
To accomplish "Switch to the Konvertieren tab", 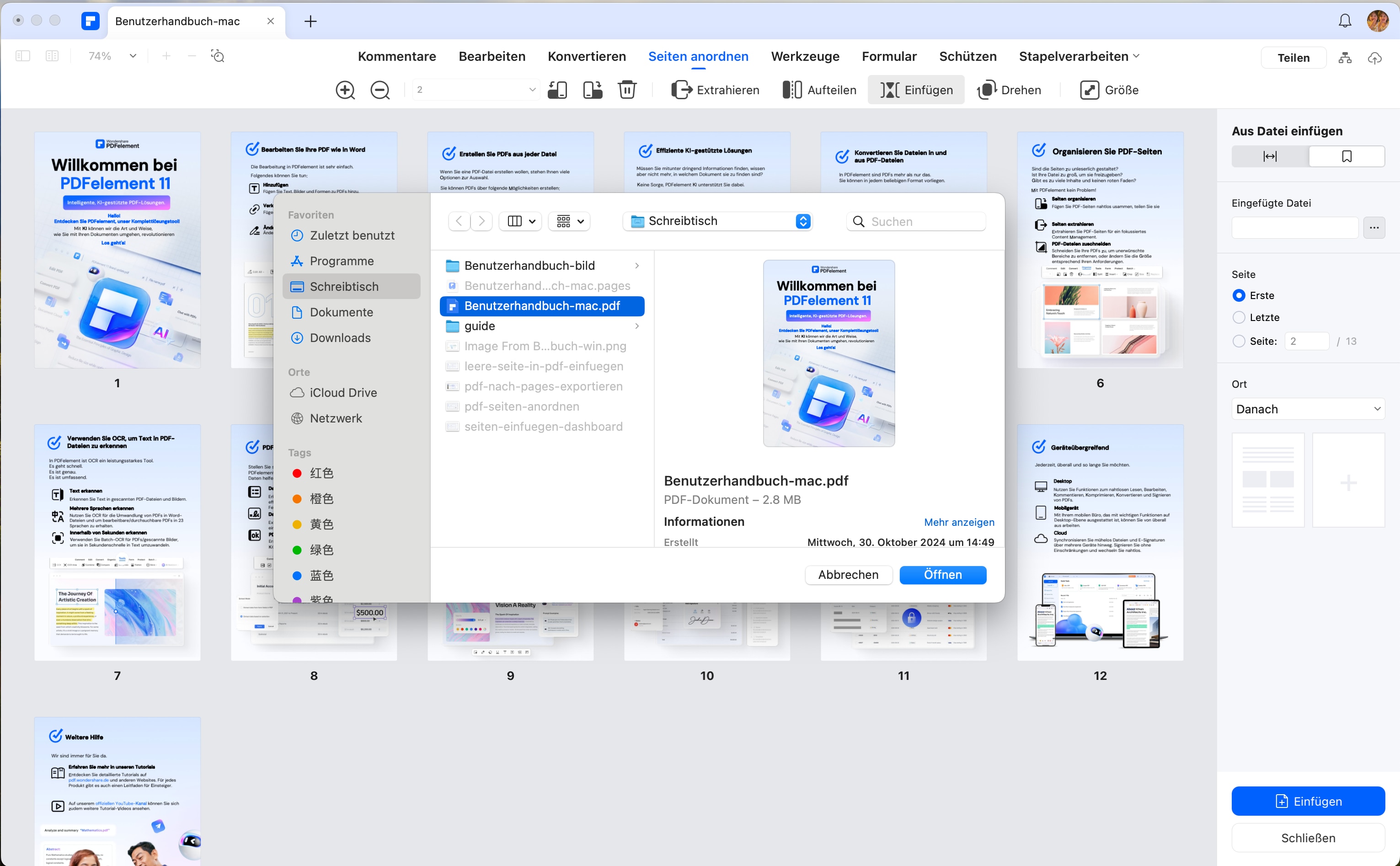I will click(x=586, y=56).
